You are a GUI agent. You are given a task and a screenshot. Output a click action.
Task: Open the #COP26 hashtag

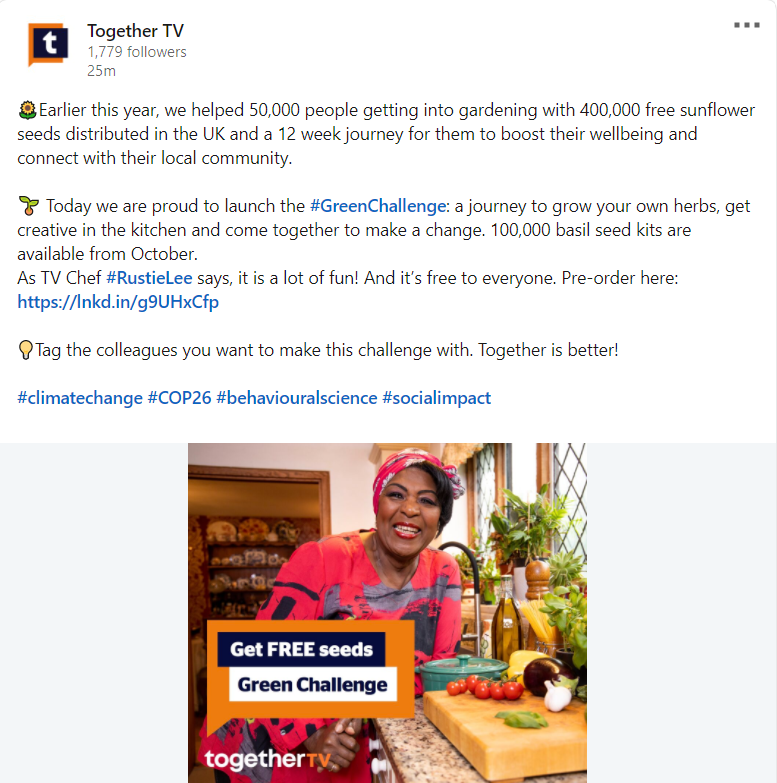(179, 398)
